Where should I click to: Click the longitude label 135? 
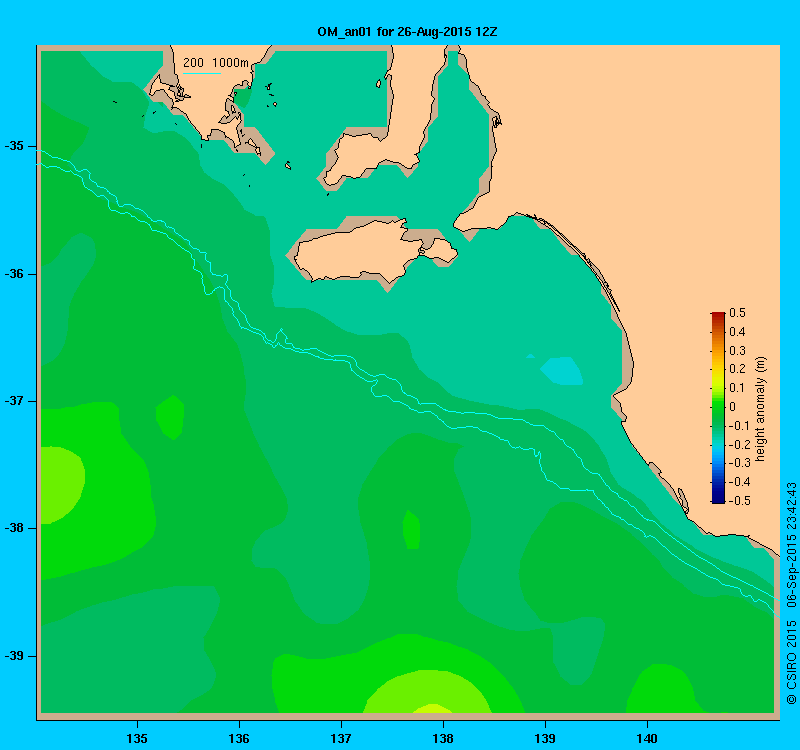click(x=137, y=738)
